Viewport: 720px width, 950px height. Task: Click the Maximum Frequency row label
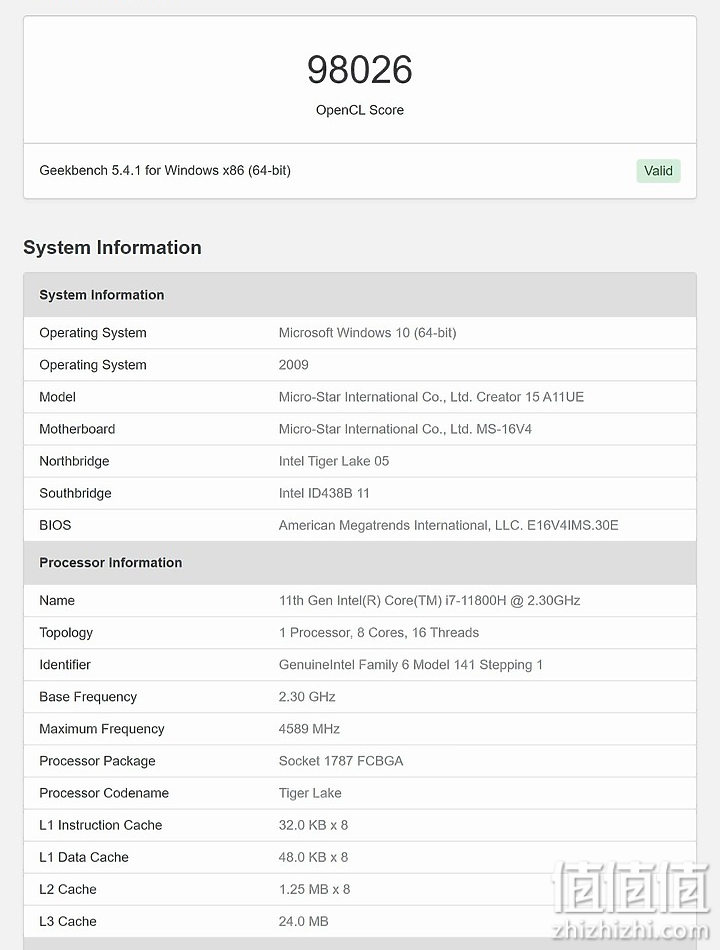(102, 729)
